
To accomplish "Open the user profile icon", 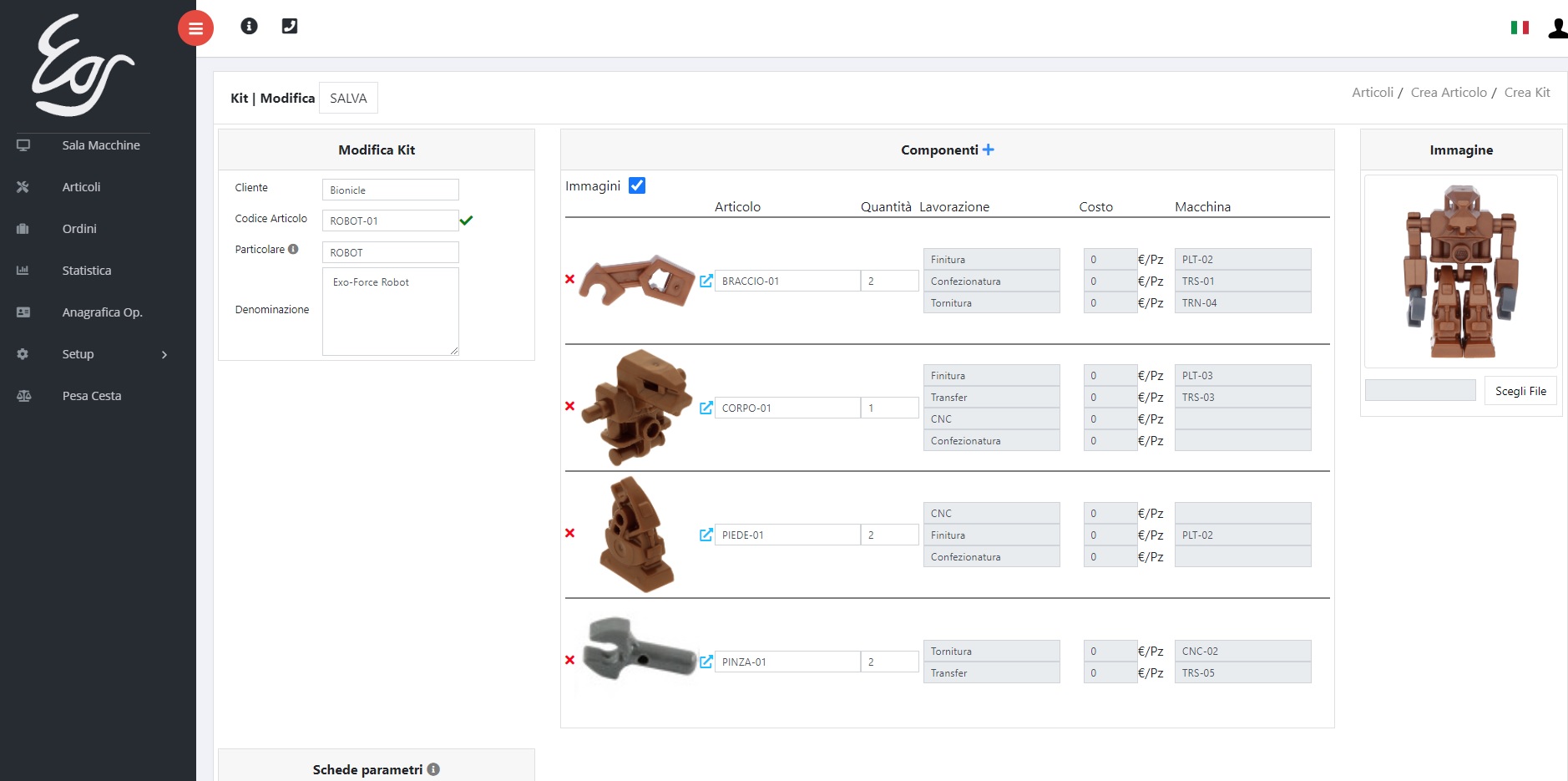I will (1558, 28).
